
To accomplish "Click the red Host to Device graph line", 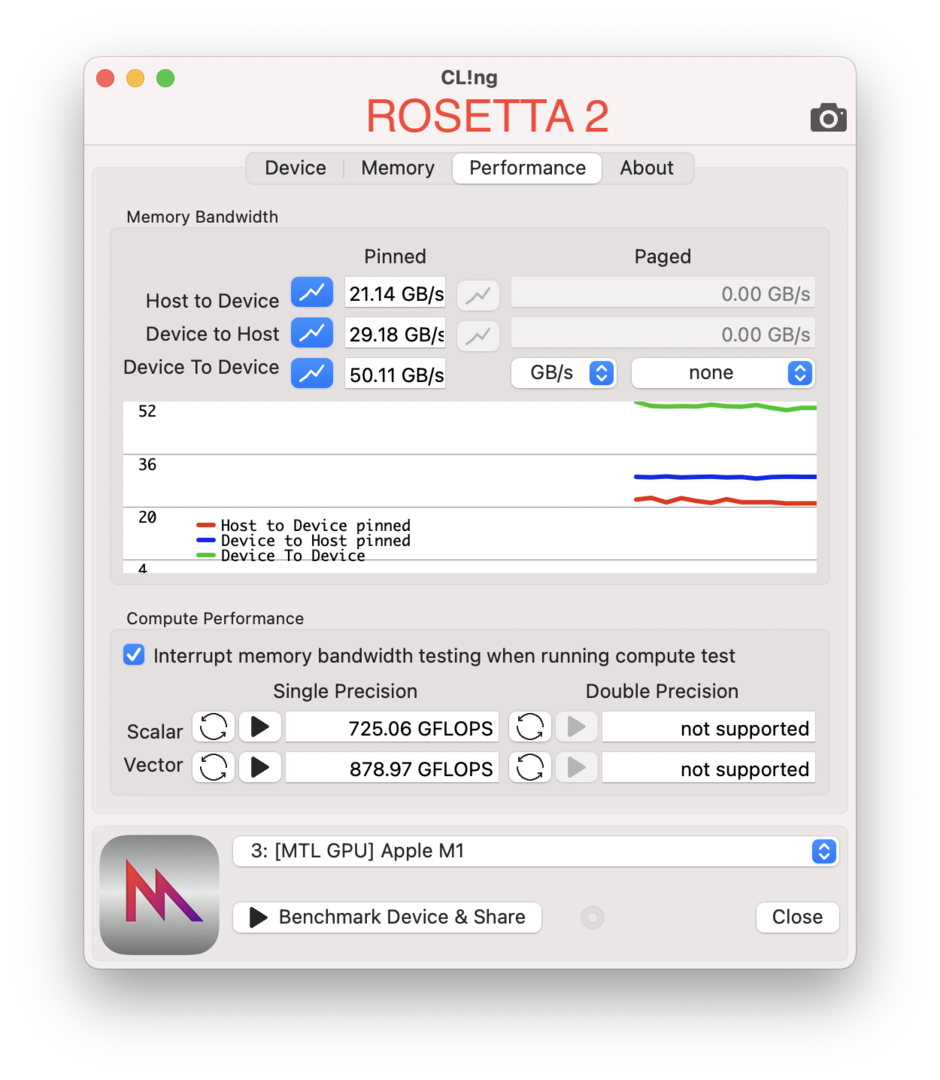I will coord(725,501).
